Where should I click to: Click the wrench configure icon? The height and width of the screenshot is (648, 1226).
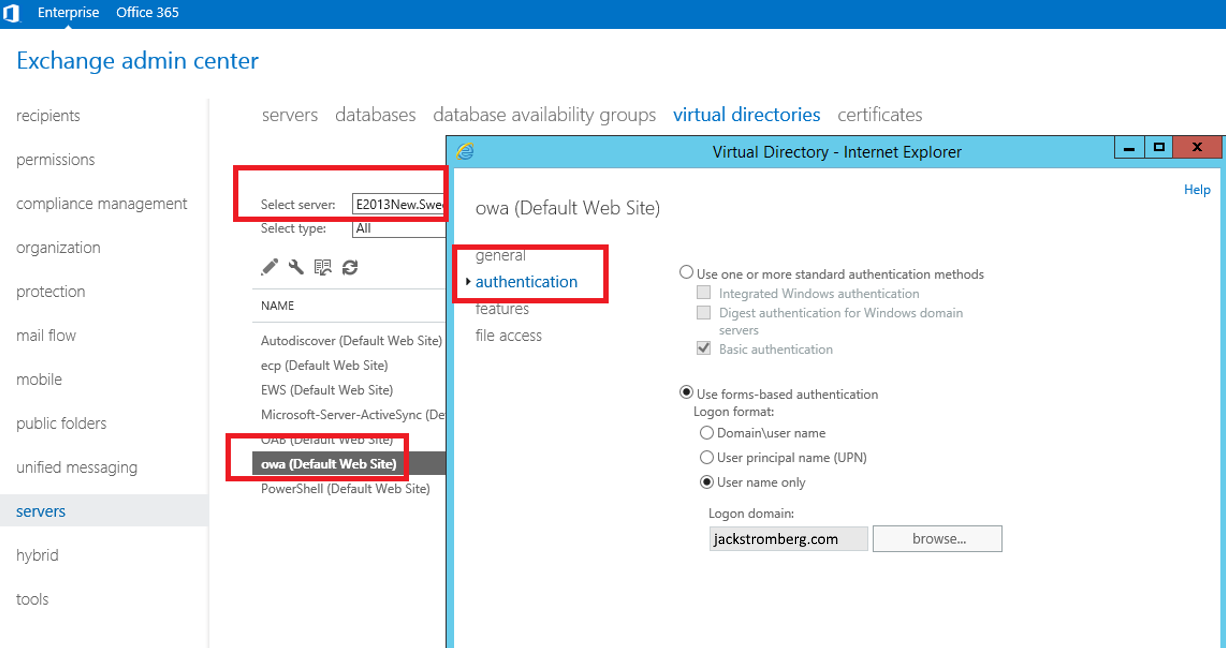(296, 267)
